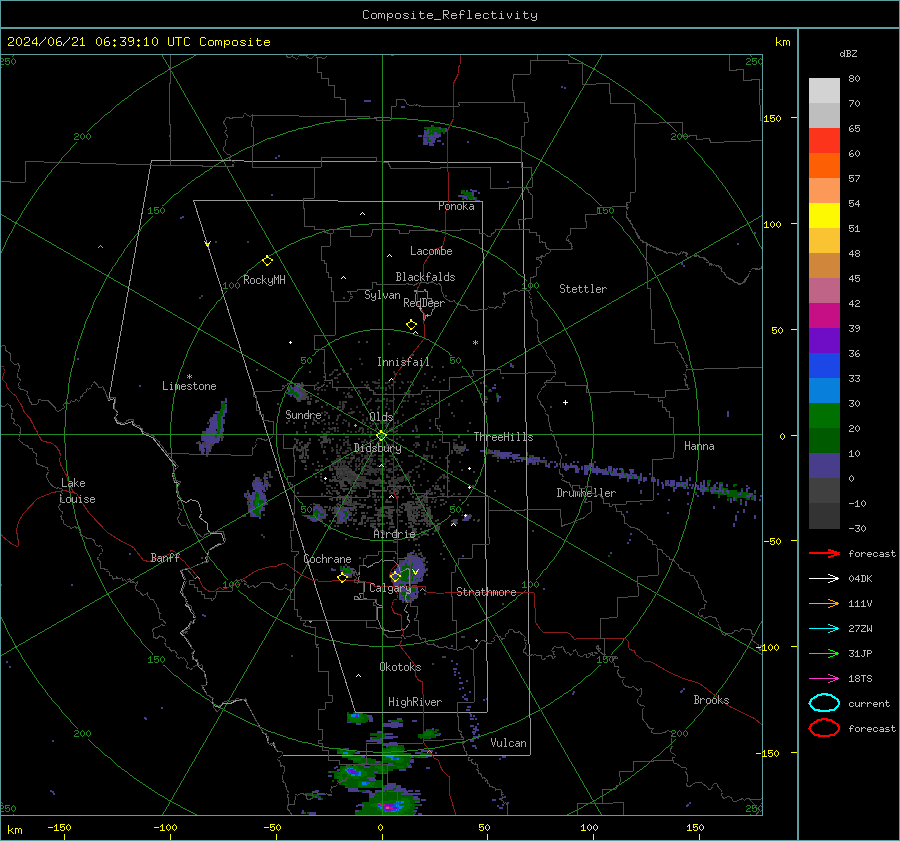This screenshot has width=900, height=841.
Task: Click the Innisfail city label
Action: tap(404, 362)
